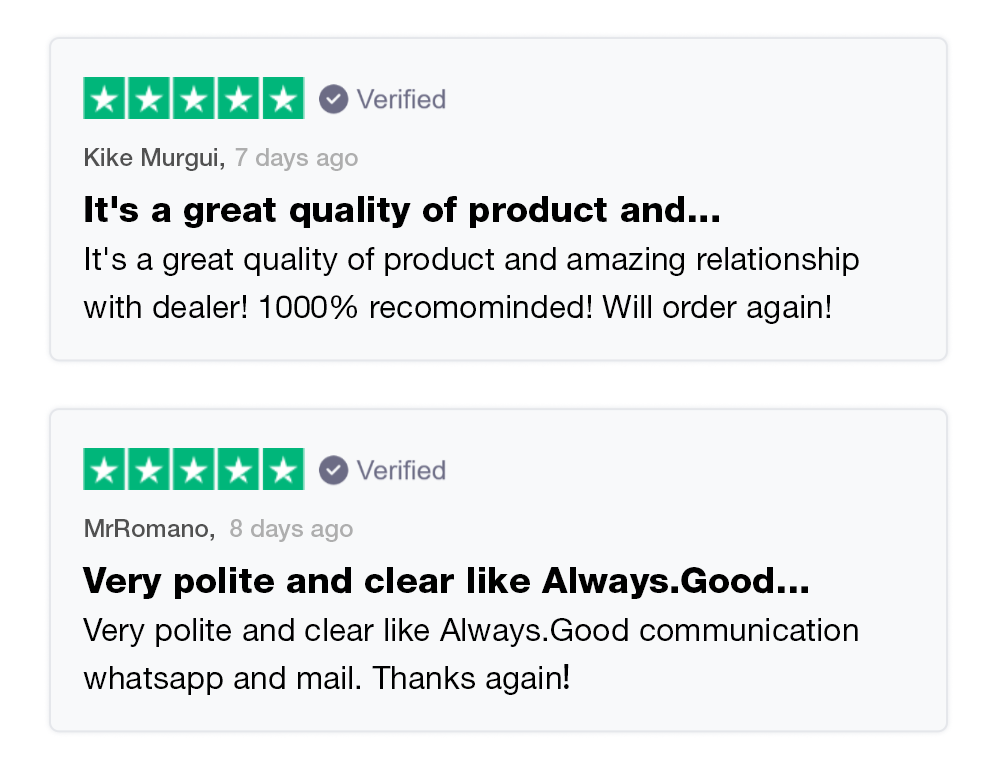Click fifth star in MrRomano's review
Screen dimensions: 1000x770
click(283, 469)
